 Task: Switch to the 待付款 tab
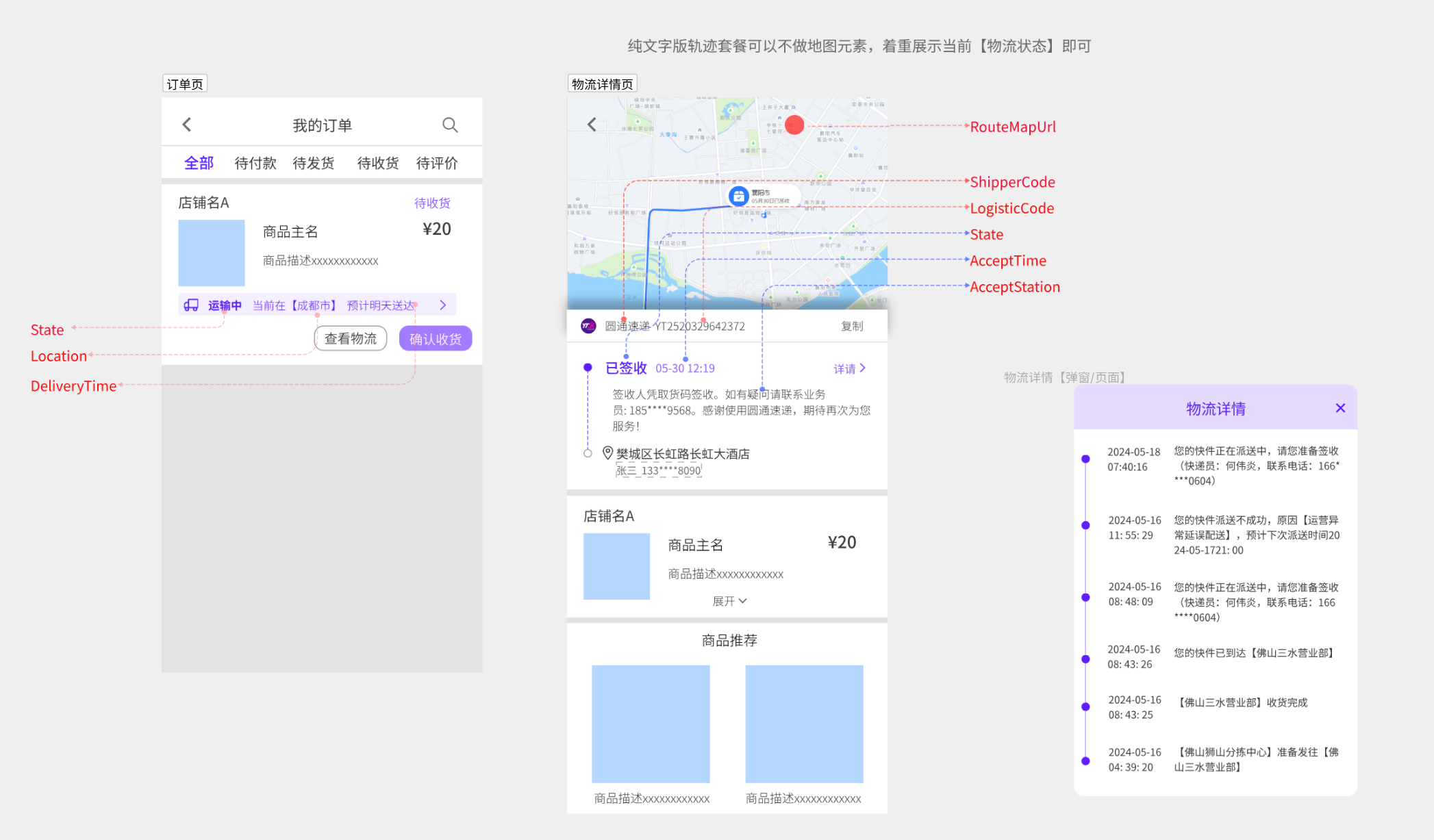click(x=255, y=163)
